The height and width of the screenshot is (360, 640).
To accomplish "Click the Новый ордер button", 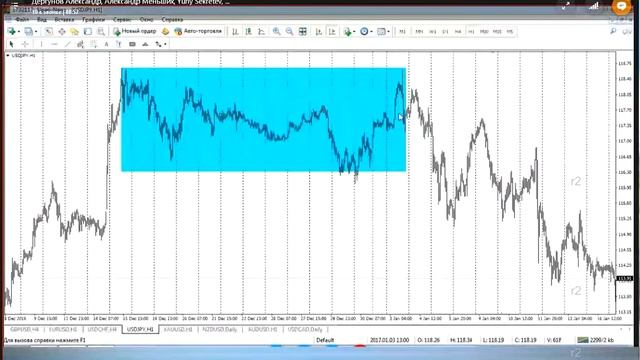I will (x=135, y=31).
